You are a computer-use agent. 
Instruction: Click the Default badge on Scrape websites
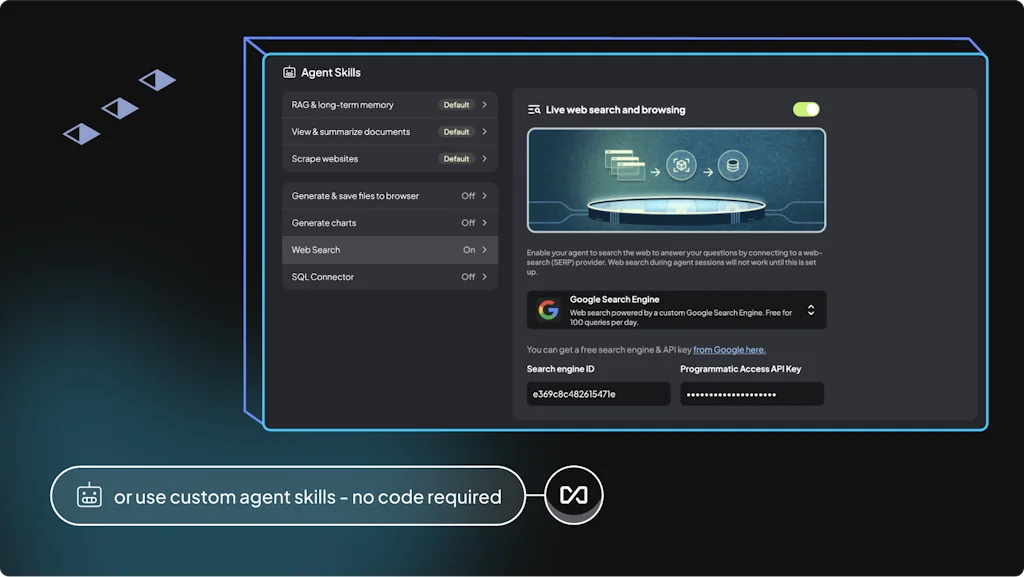[x=456, y=159]
